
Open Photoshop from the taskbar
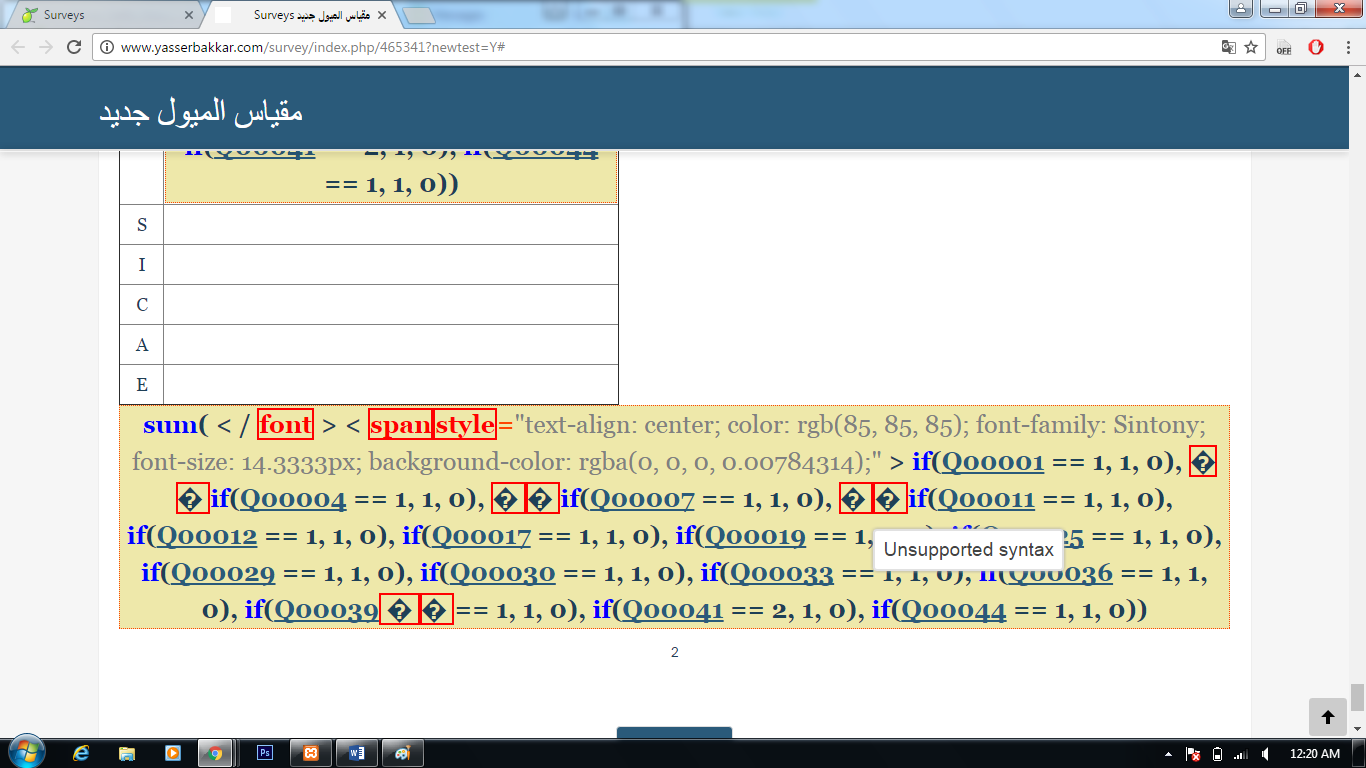pyautogui.click(x=265, y=753)
